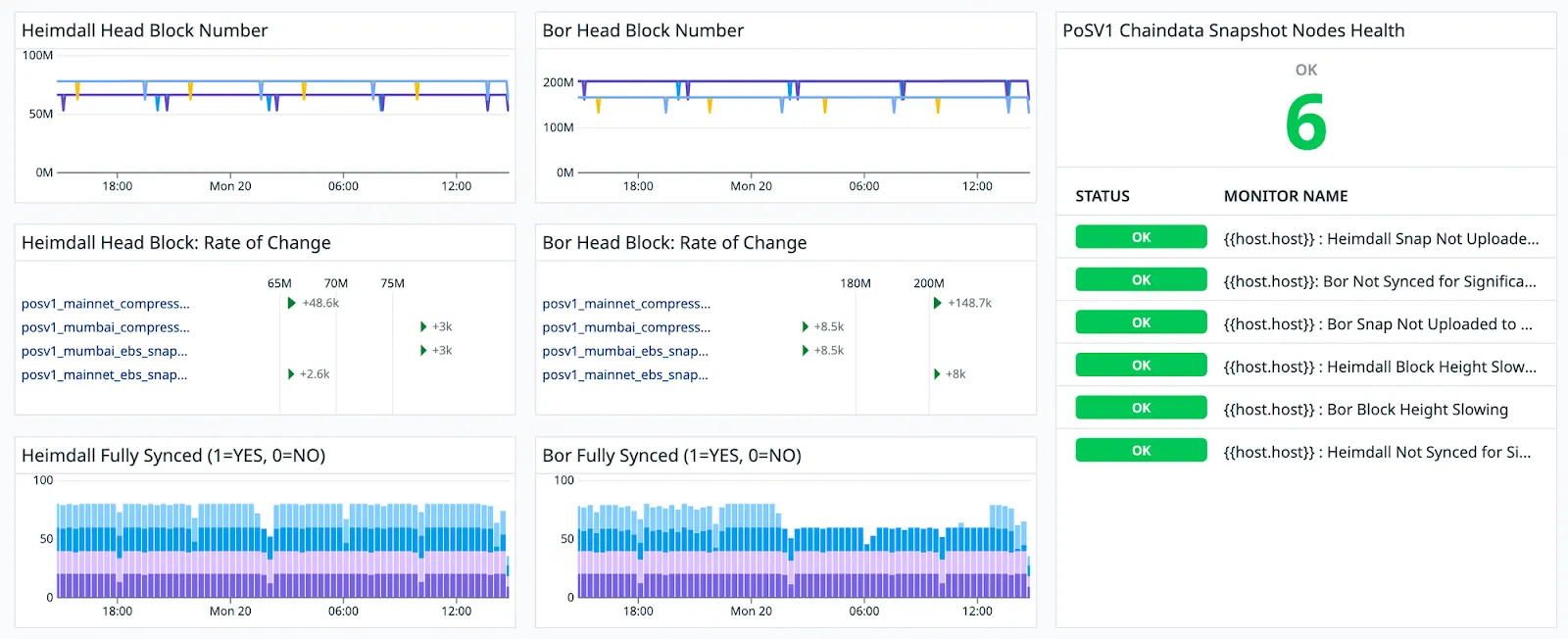Click the +148.7k triangle marker in Bor rate

click(x=938, y=303)
